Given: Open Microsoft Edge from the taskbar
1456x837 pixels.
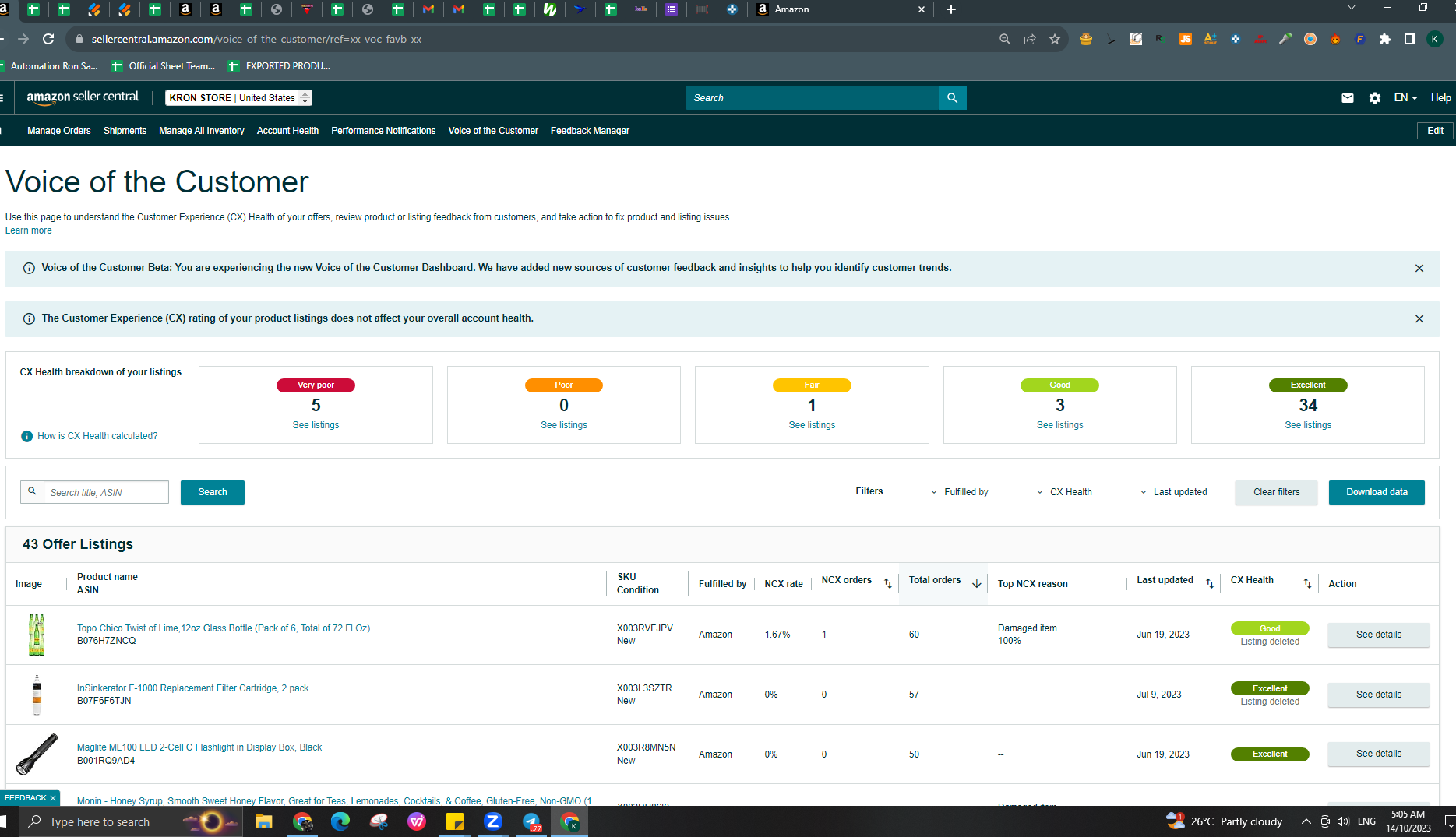Looking at the screenshot, I should tap(340, 821).
